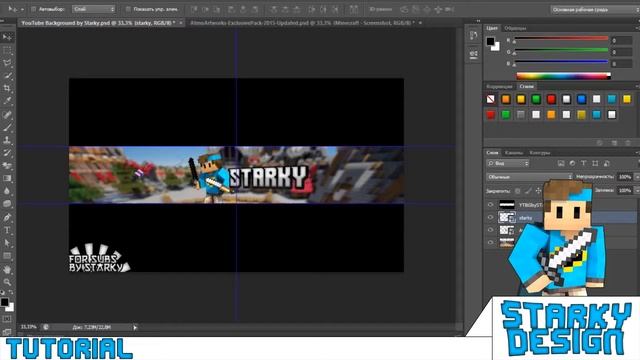
Task: Toggle Quick Mask mode in toolbar
Action: click(x=7, y=319)
